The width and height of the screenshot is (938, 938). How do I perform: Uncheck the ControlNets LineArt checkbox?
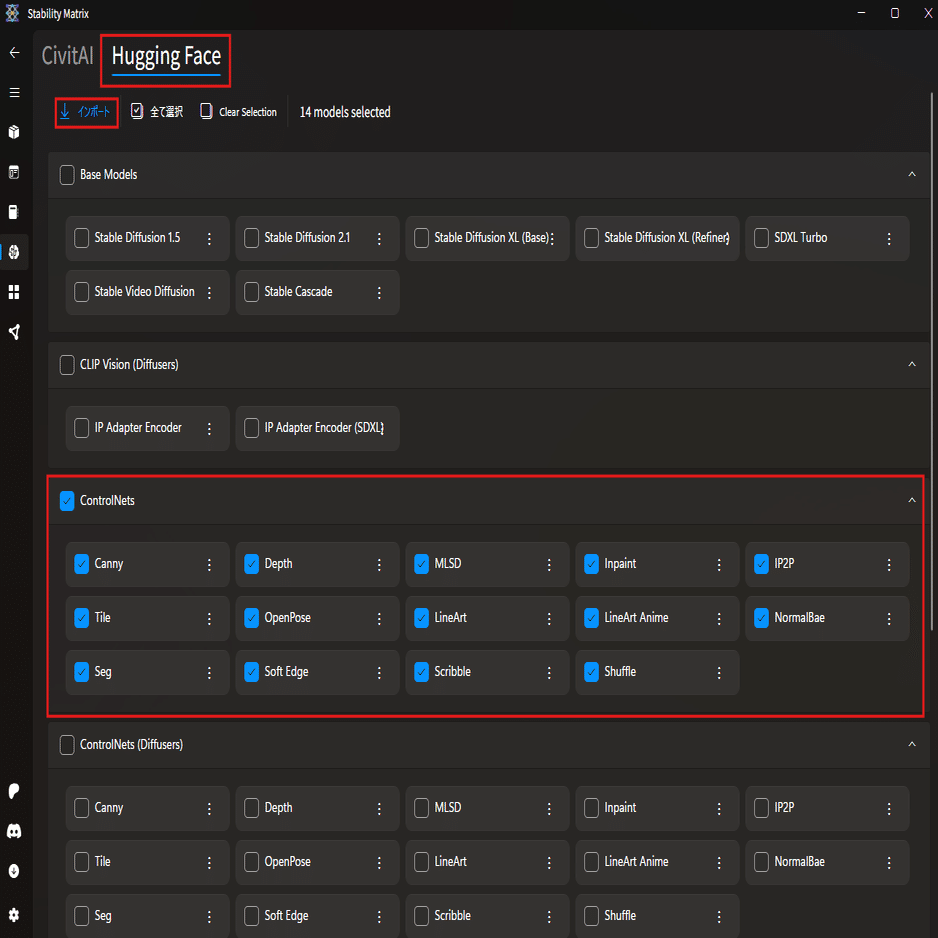click(x=421, y=617)
